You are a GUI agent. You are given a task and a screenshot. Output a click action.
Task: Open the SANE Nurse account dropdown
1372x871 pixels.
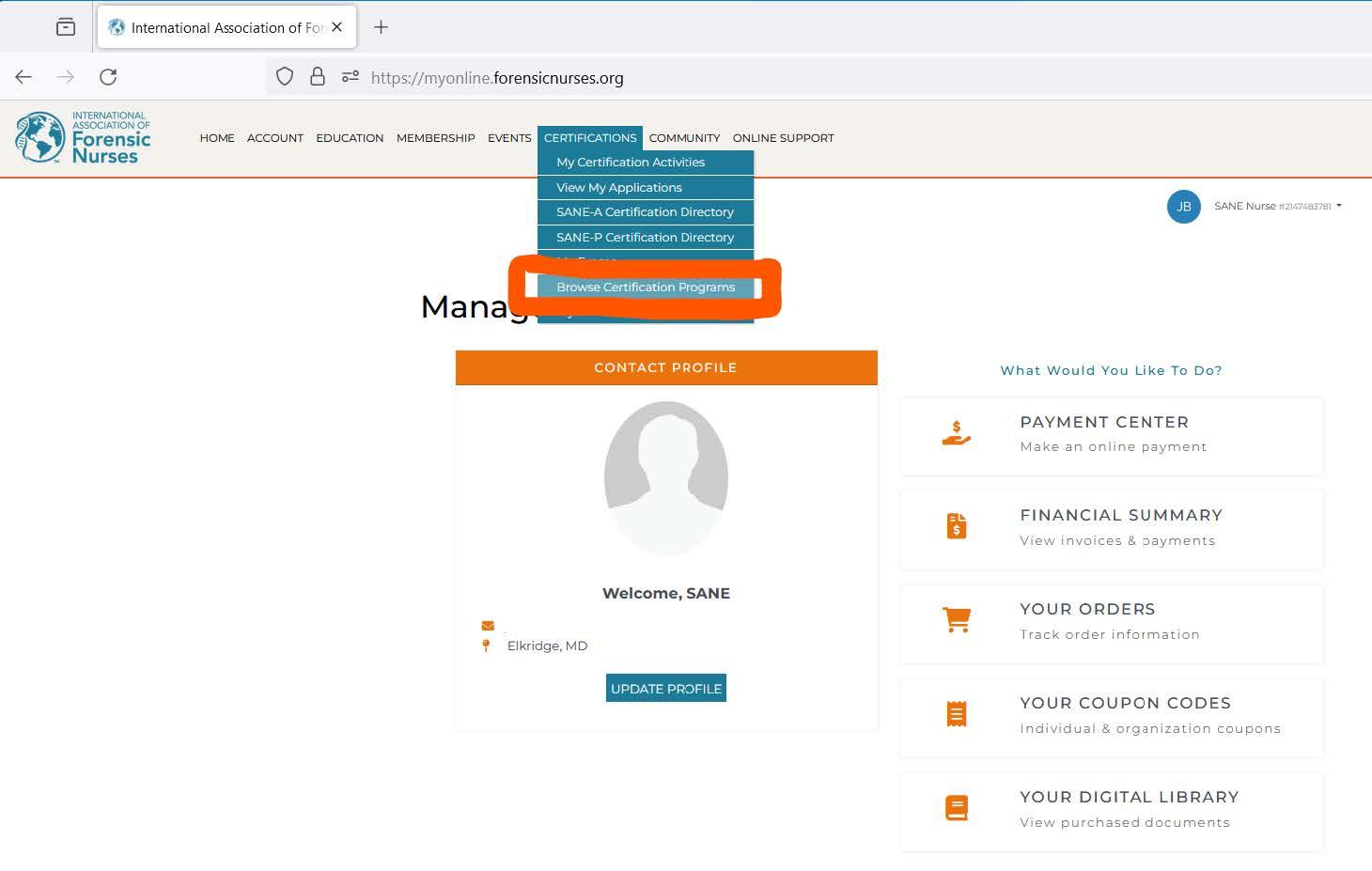point(1277,206)
